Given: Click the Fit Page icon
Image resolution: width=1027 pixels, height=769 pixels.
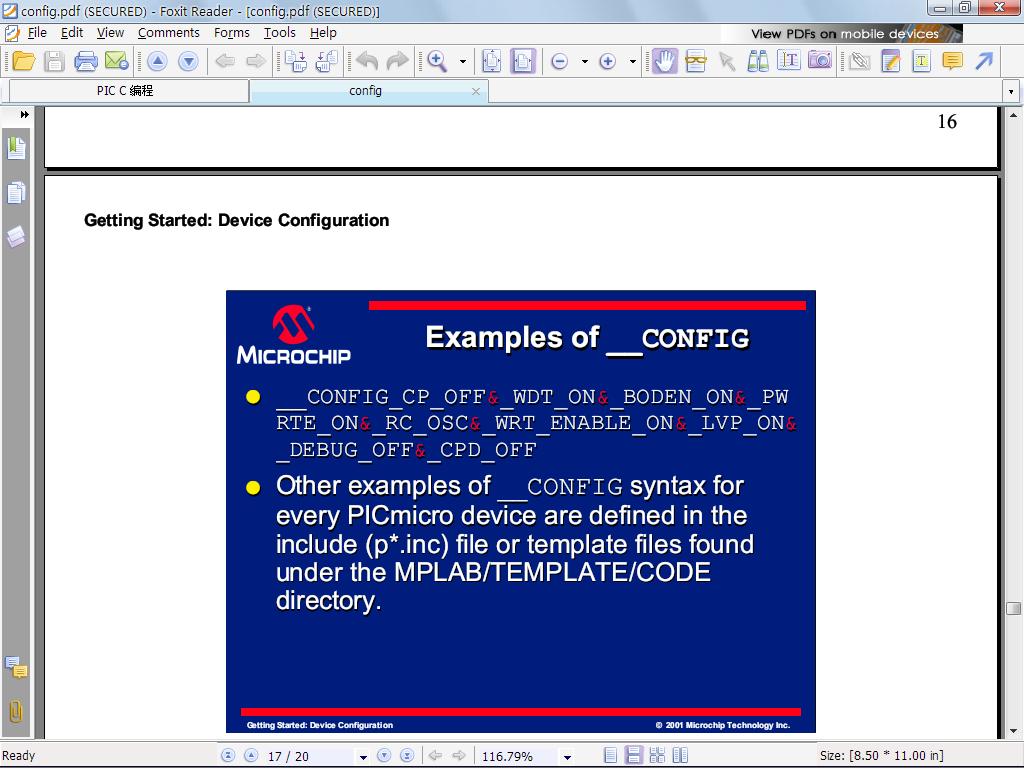Looking at the screenshot, I should pyautogui.click(x=492, y=62).
